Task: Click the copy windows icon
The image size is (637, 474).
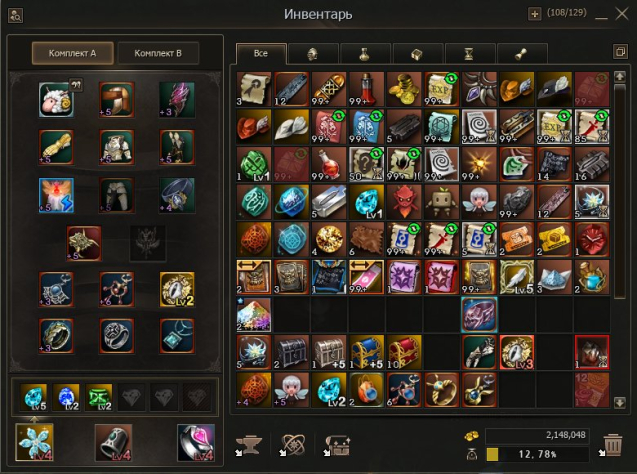Action: tap(620, 52)
